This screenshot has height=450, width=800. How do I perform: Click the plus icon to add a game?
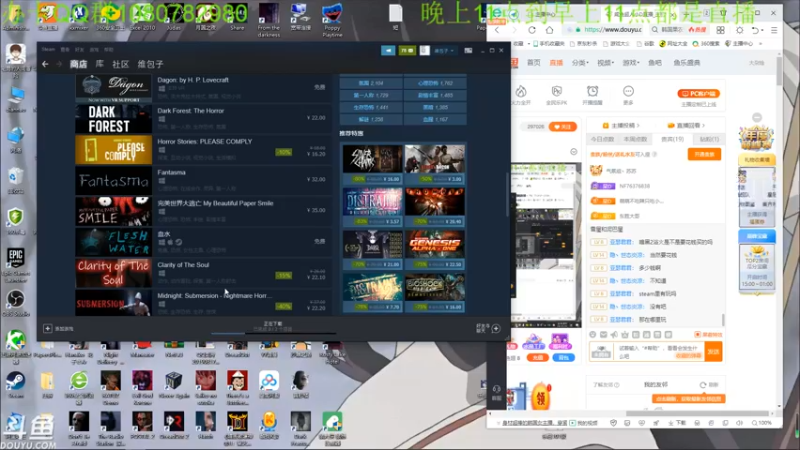click(47, 329)
